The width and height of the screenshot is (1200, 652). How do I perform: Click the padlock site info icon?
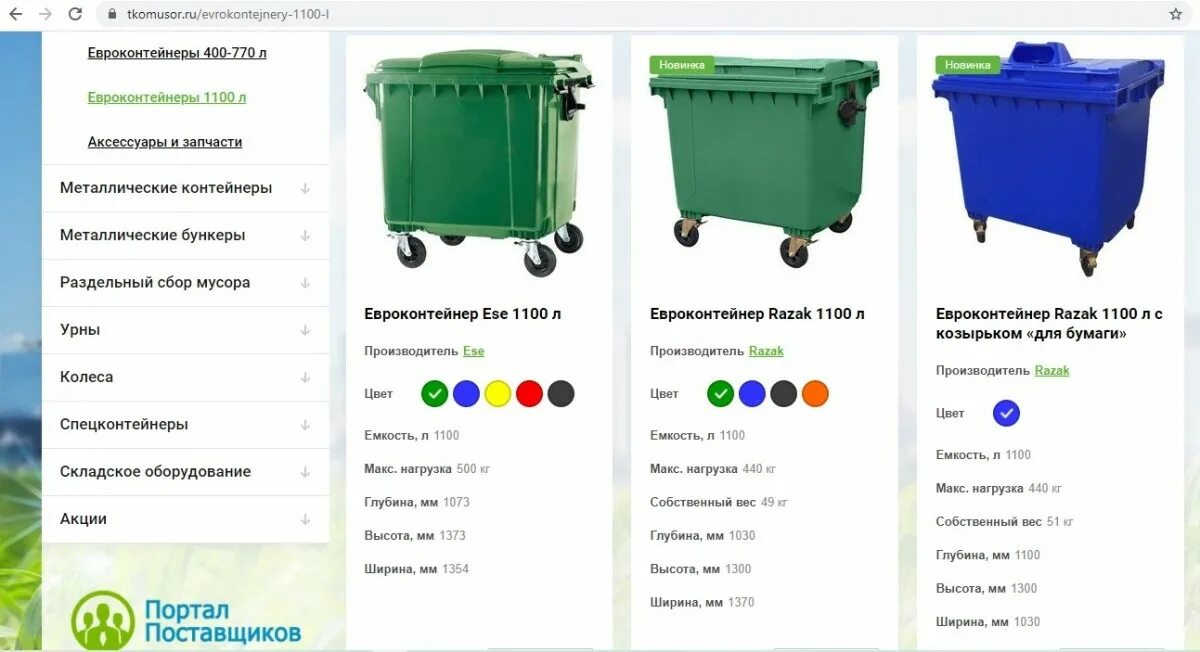(111, 15)
